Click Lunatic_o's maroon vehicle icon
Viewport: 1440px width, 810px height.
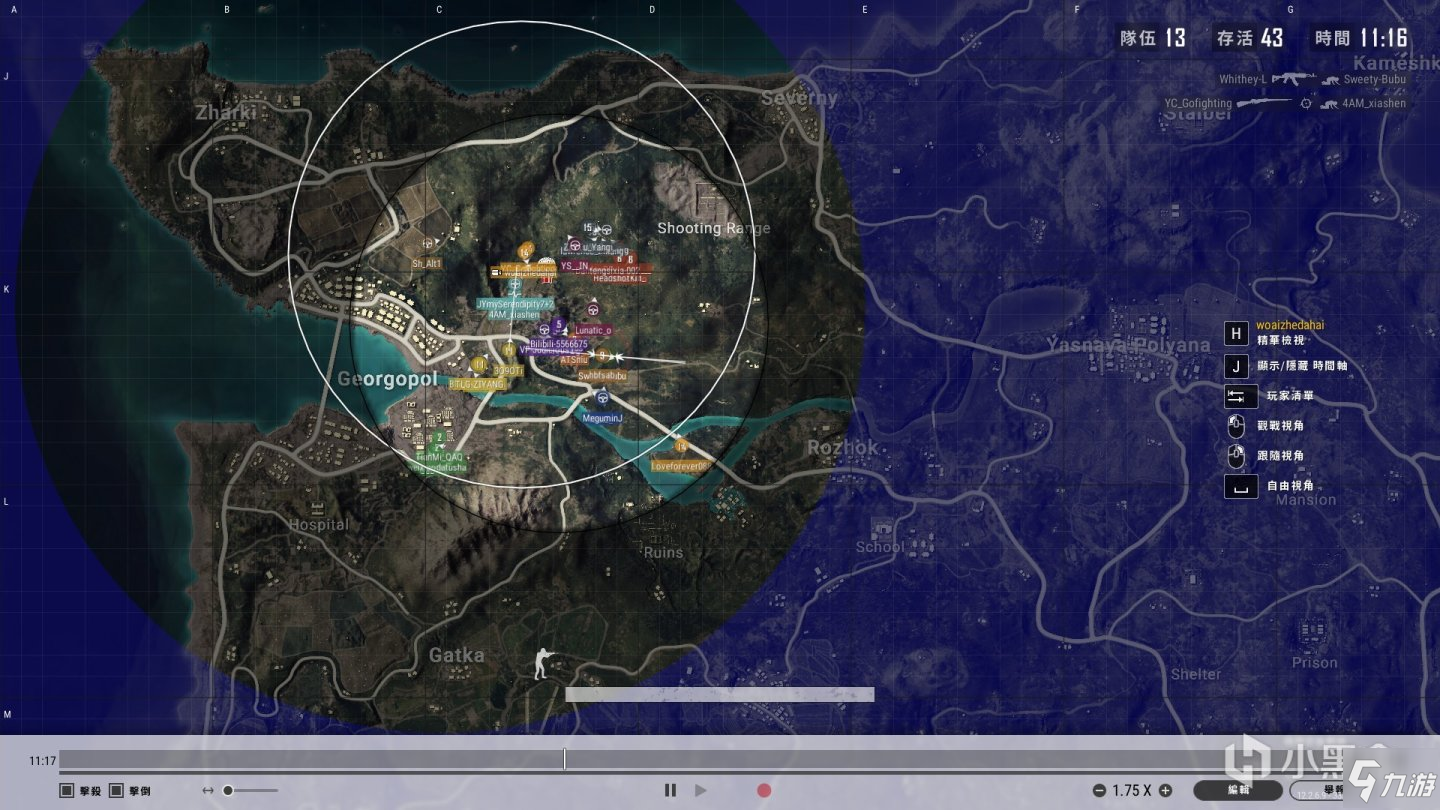592,309
